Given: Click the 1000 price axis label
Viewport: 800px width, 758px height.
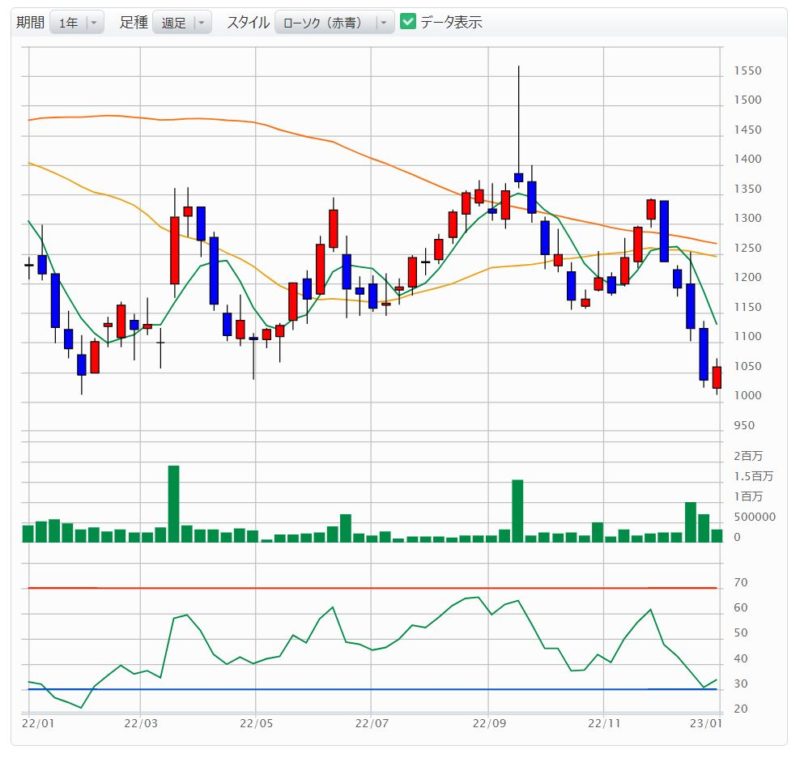Looking at the screenshot, I should tap(747, 396).
